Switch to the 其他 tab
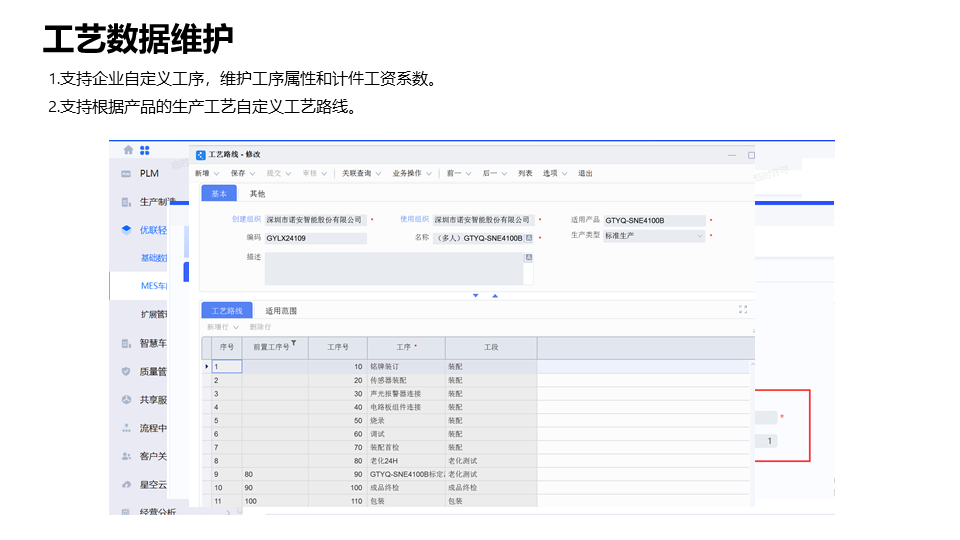The width and height of the screenshot is (960, 540). tap(257, 193)
